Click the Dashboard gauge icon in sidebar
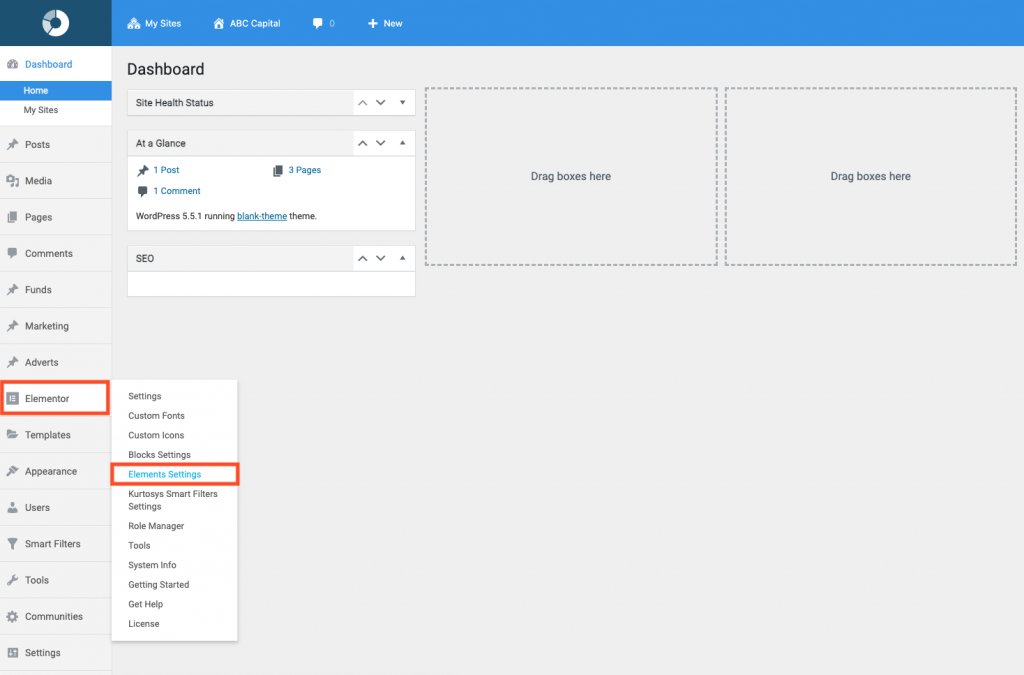1024x675 pixels. tap(12, 64)
